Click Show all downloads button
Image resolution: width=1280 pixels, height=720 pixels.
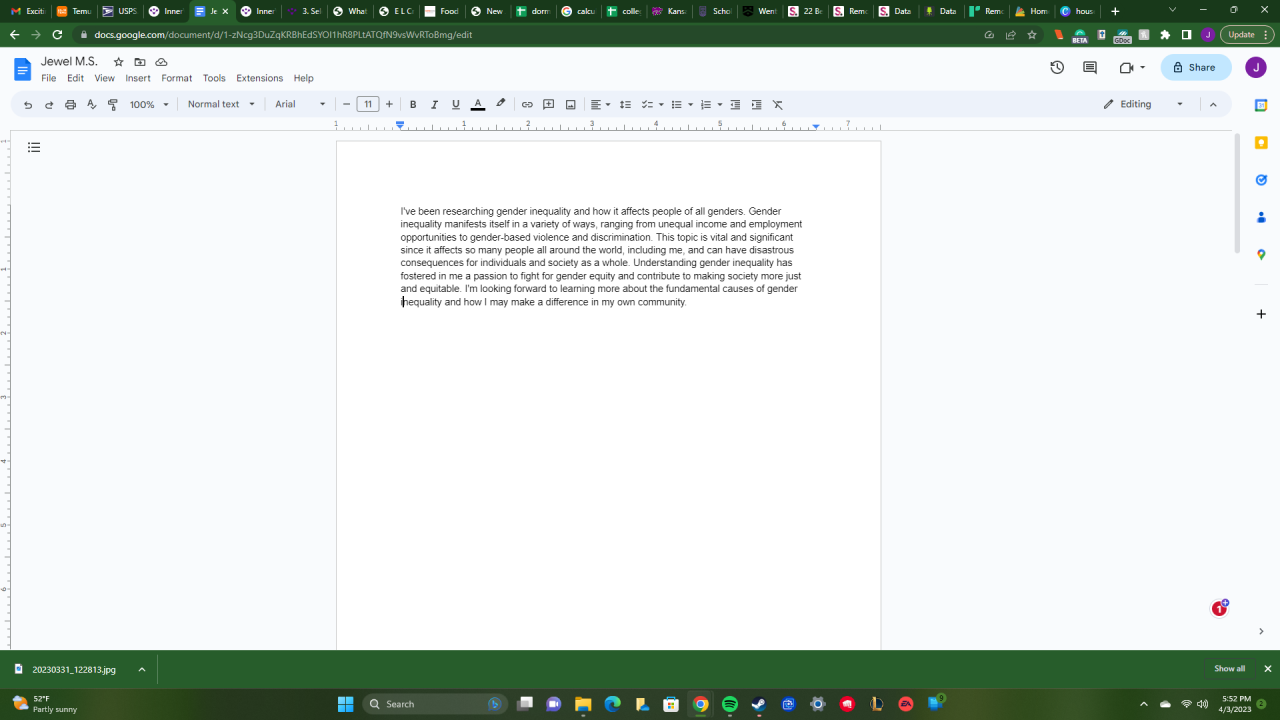pyautogui.click(x=1229, y=669)
